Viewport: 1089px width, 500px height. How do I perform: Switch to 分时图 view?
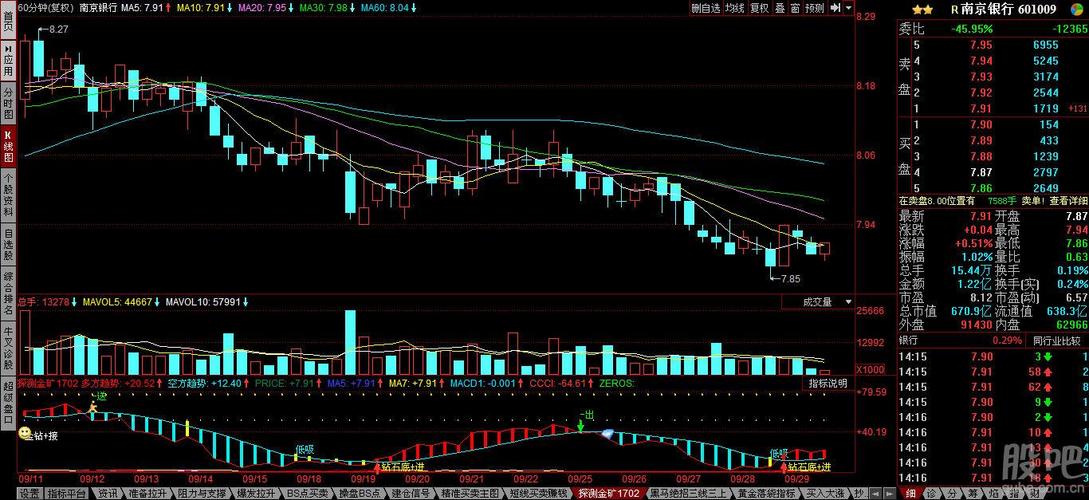coord(8,102)
